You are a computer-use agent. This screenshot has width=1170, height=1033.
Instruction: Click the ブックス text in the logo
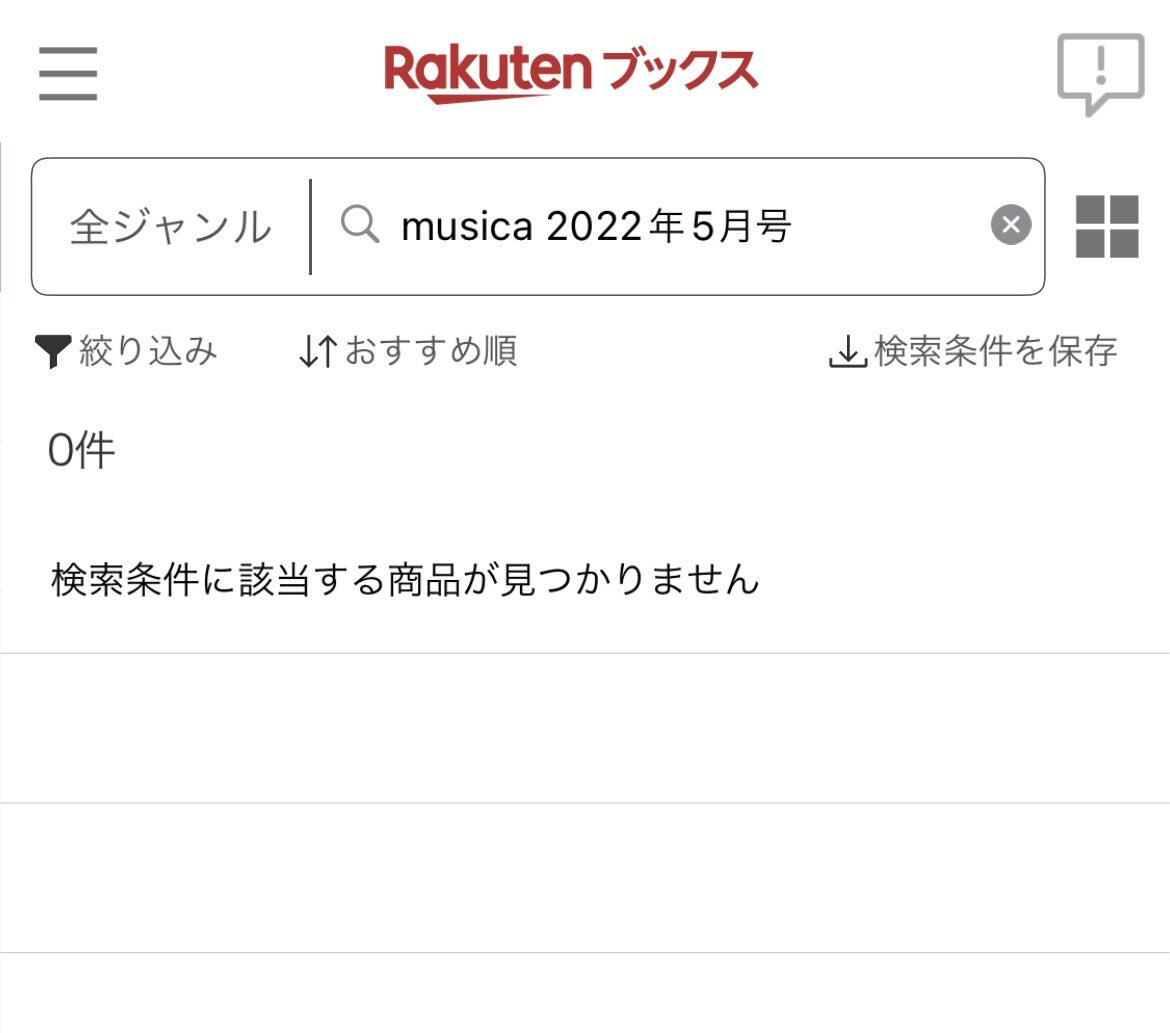(679, 71)
